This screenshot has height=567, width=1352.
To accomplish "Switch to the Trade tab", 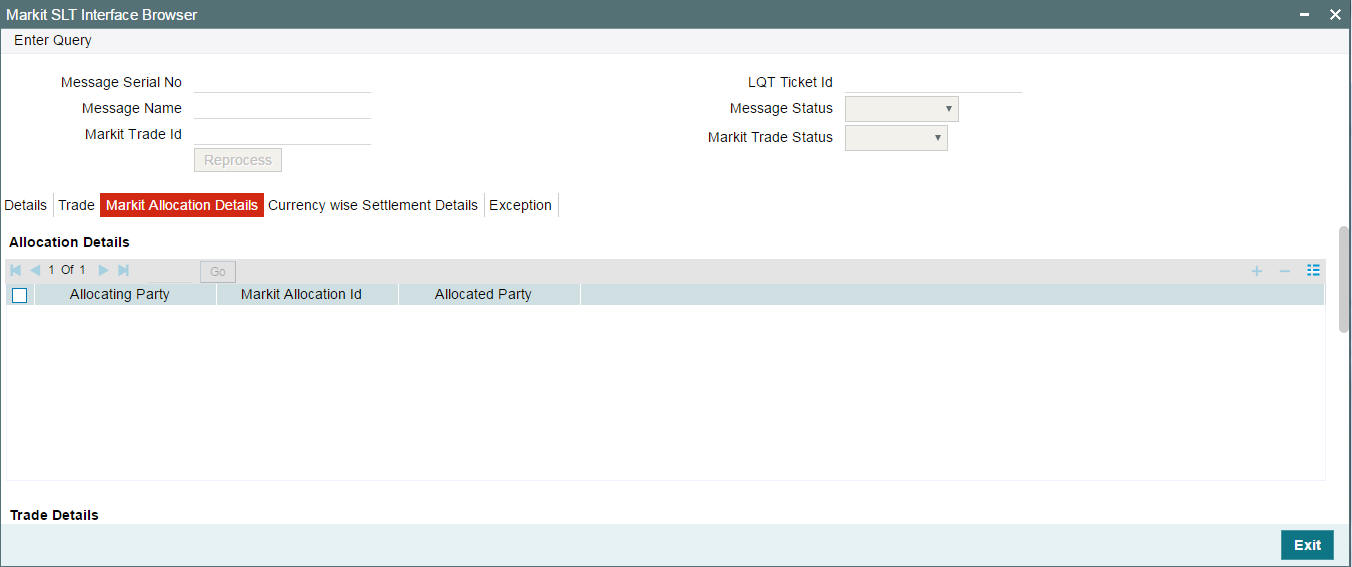I will point(76,205).
